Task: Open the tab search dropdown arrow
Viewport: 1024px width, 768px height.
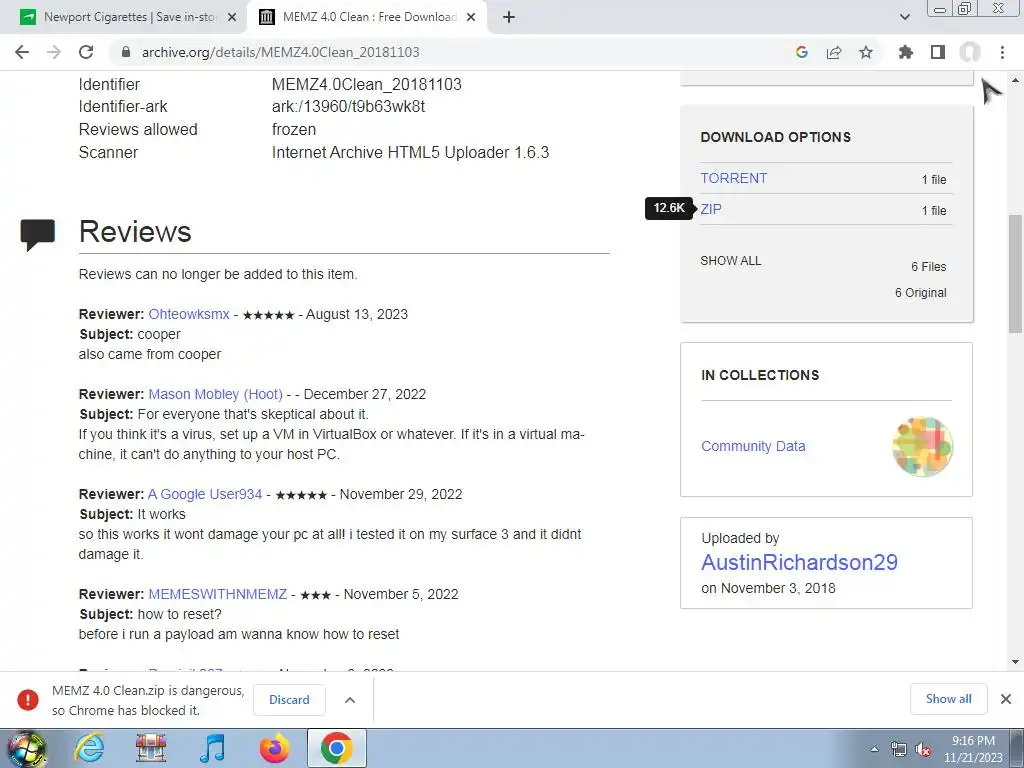Action: click(904, 17)
